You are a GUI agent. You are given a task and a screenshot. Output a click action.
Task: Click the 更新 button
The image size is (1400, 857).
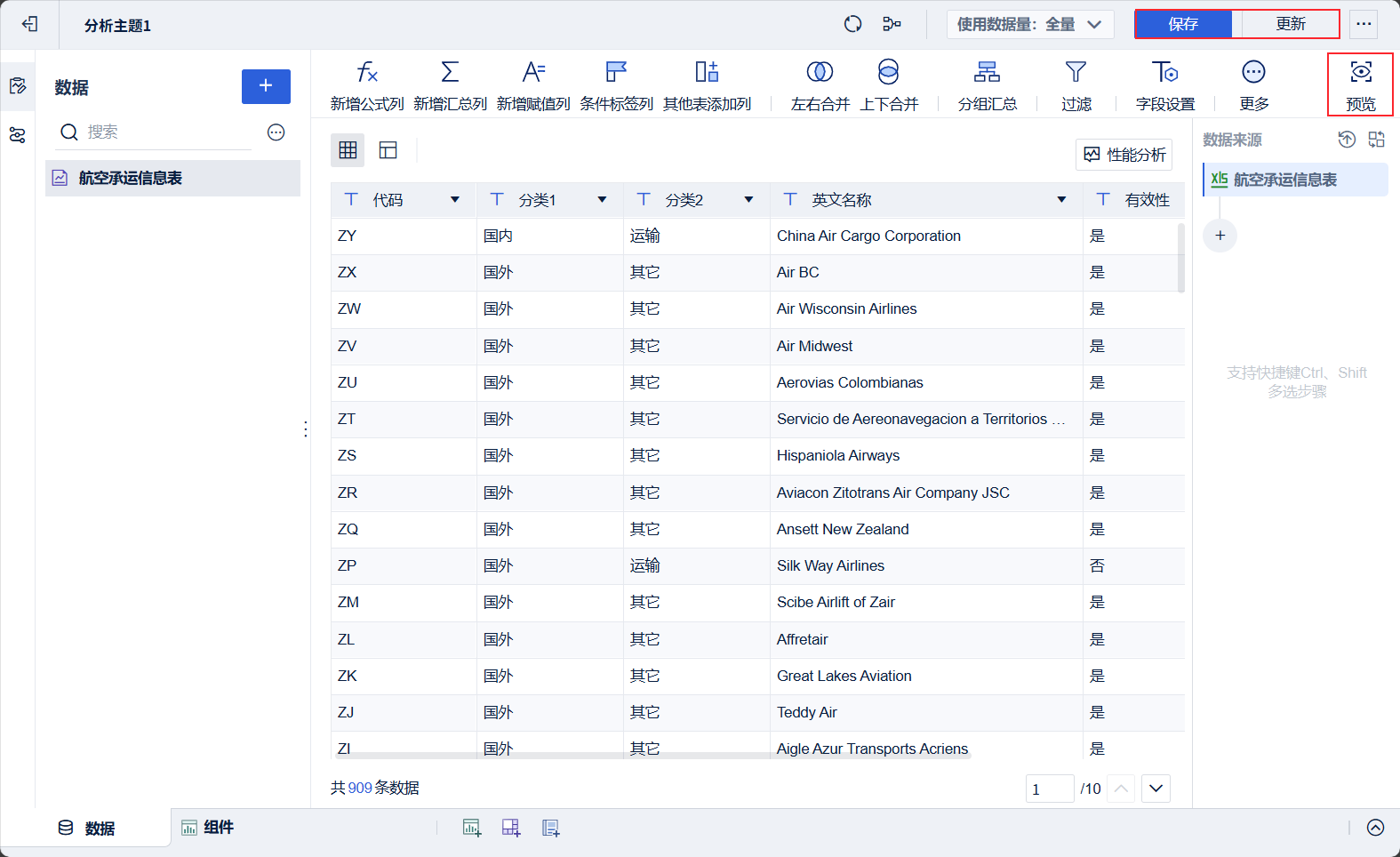1291,24
